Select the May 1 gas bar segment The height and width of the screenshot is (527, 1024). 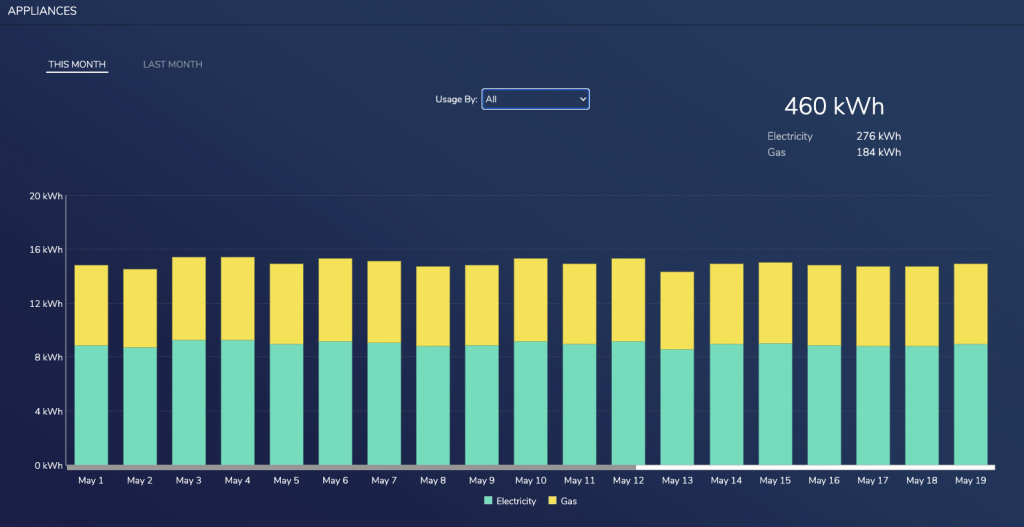91,305
